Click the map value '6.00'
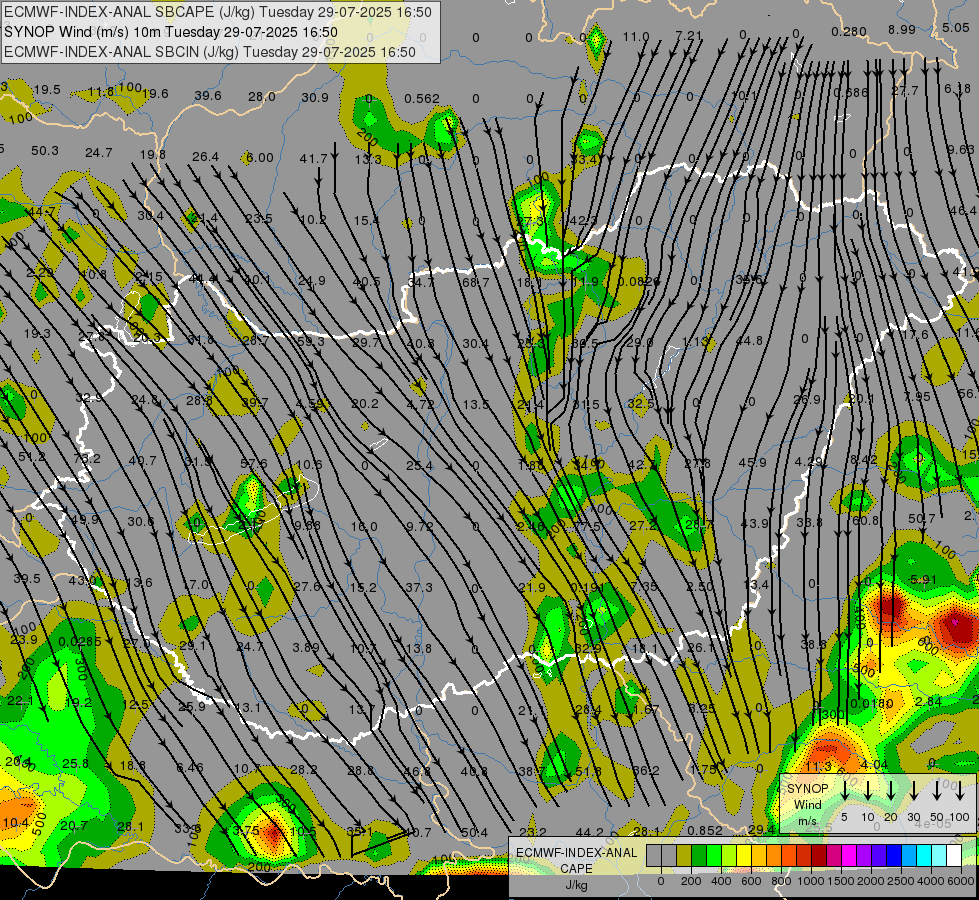 (260, 158)
